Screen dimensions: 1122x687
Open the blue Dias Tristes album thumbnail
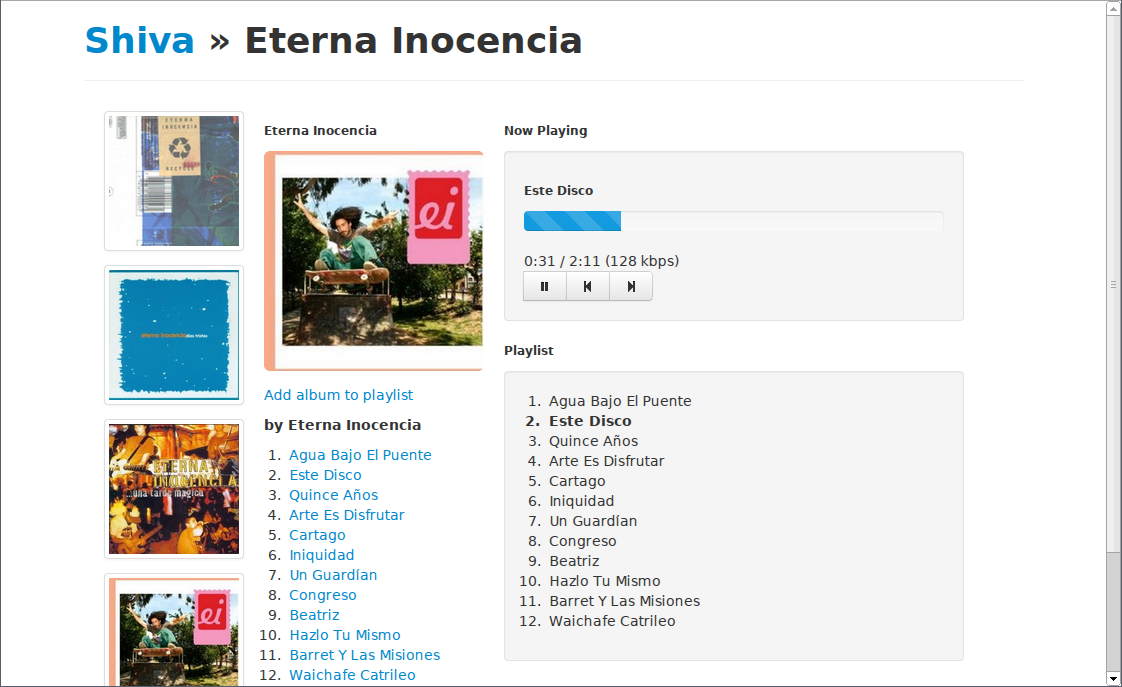point(174,335)
